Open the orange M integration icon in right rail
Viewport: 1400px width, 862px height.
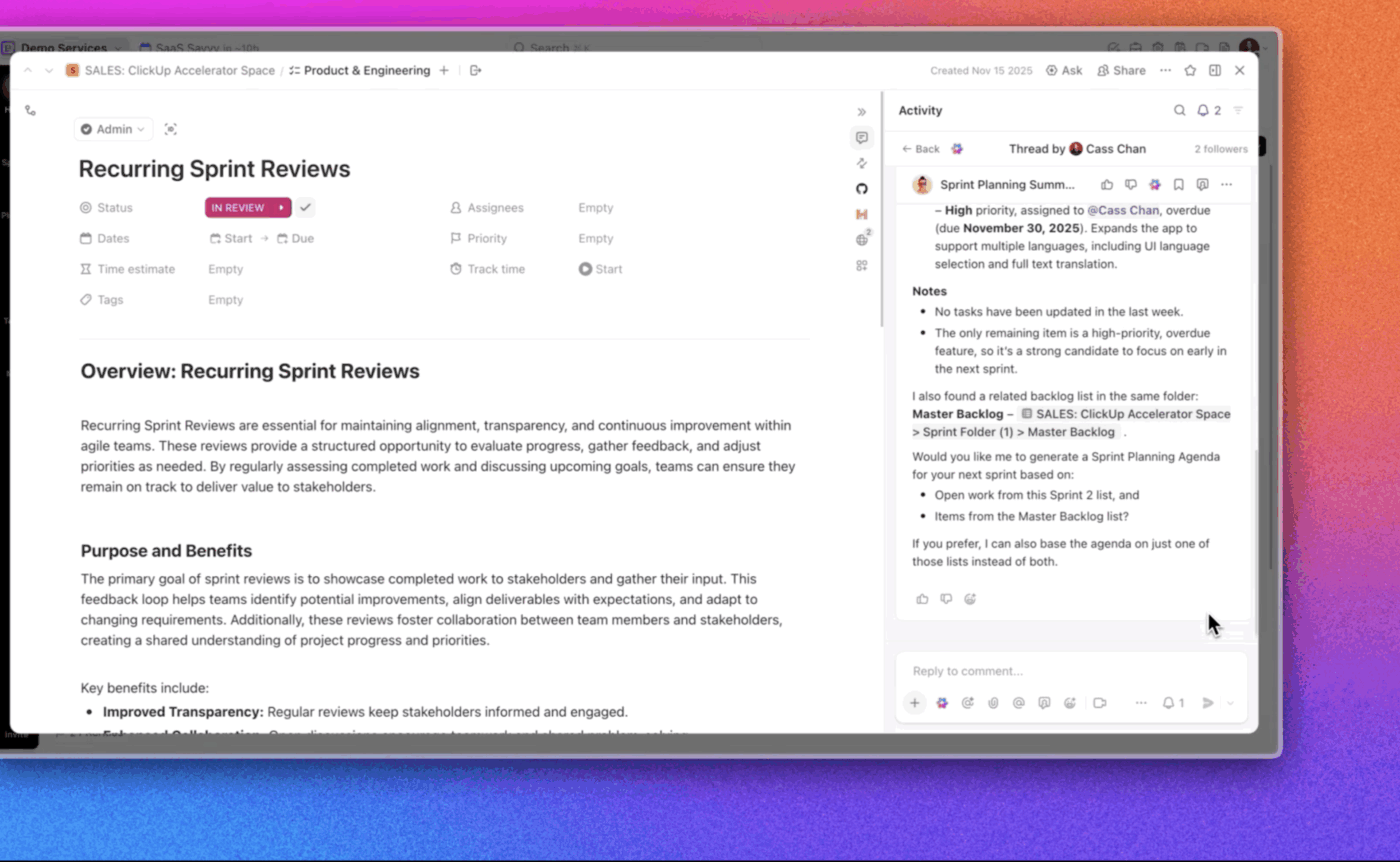point(862,214)
